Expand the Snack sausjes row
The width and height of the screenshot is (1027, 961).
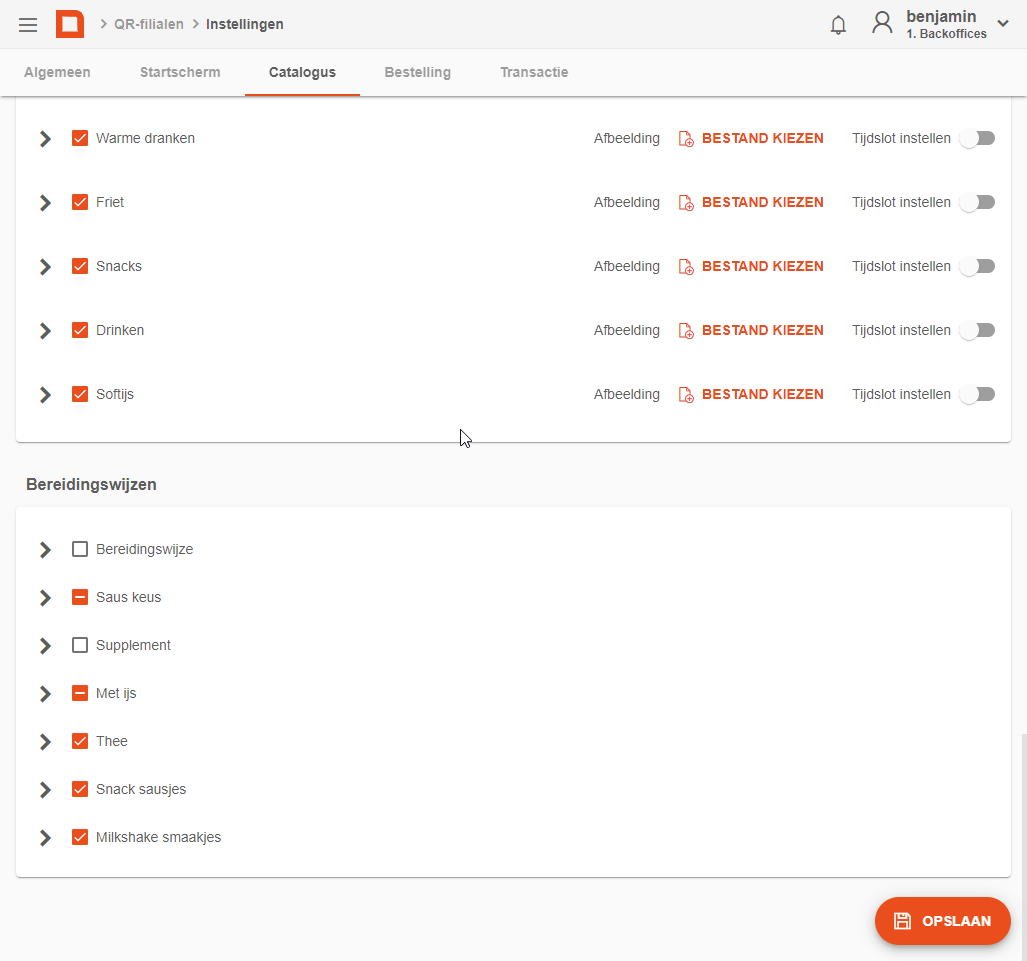45,790
